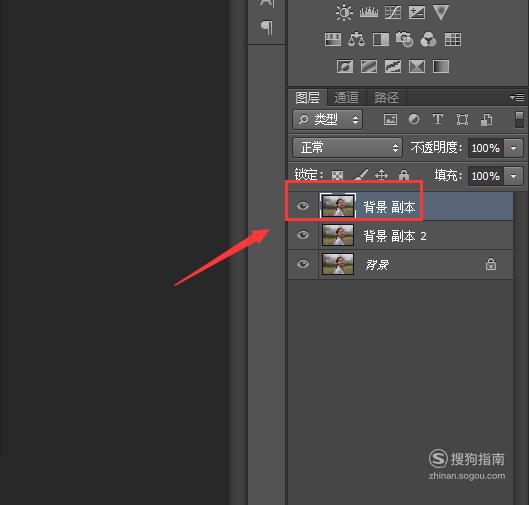Add a Curves adjustment layer
The image size is (529, 505).
tap(393, 13)
